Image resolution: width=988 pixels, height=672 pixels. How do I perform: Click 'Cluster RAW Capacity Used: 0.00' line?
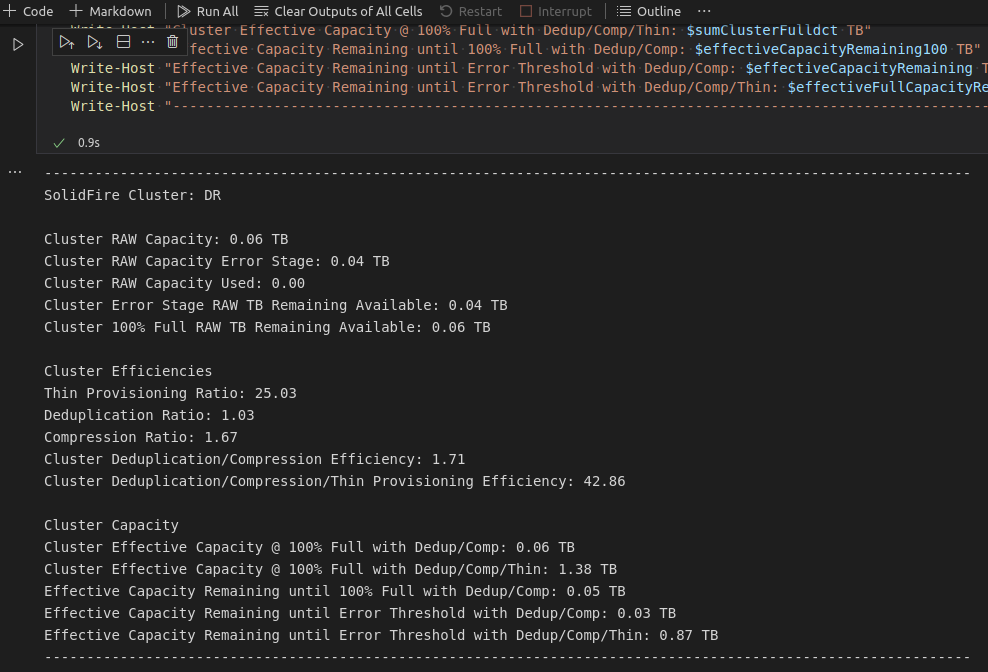pos(175,284)
